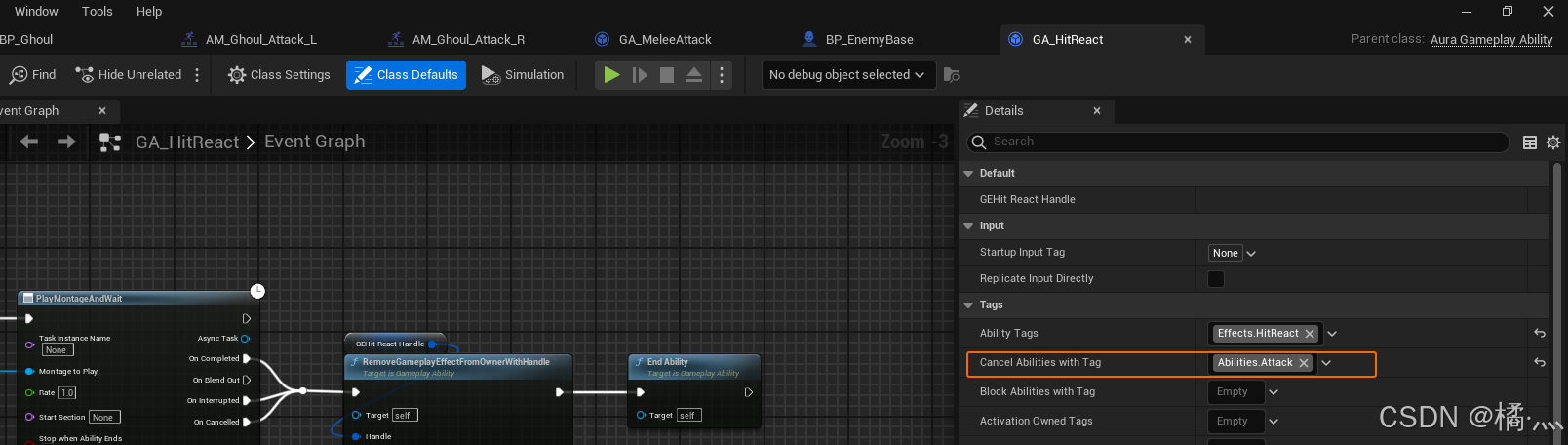Click the latent clock icon on PlayMontageAndWait
Viewport: 1568px width, 445px height.
[257, 291]
